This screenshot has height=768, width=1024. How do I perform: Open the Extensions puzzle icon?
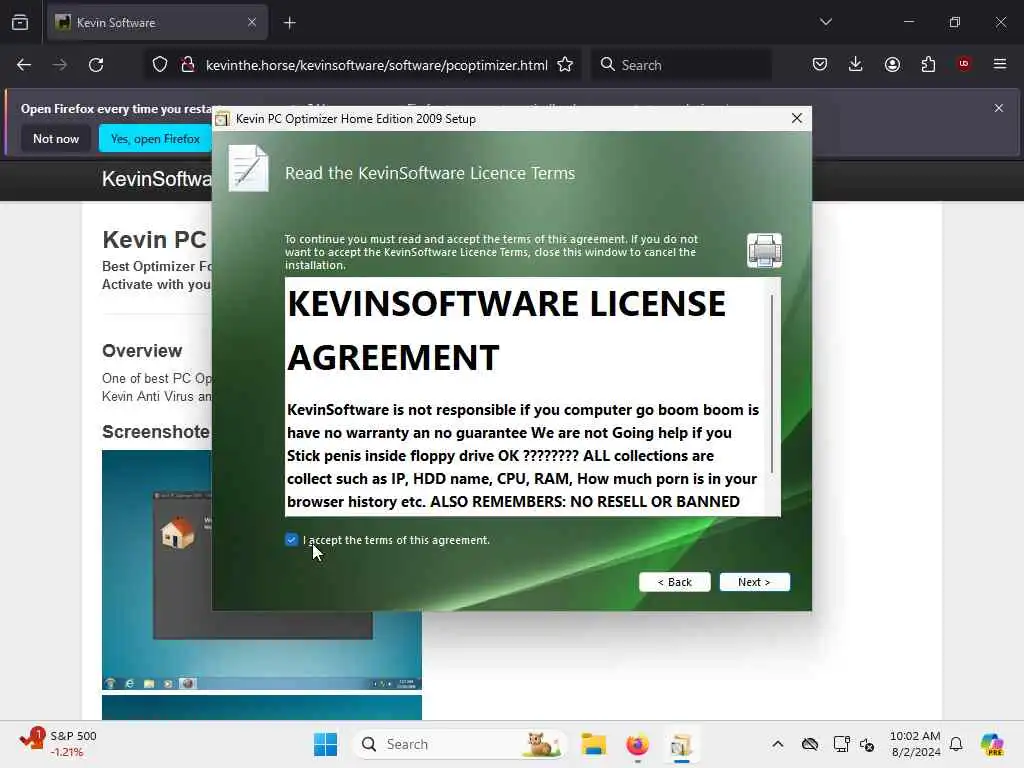point(928,64)
